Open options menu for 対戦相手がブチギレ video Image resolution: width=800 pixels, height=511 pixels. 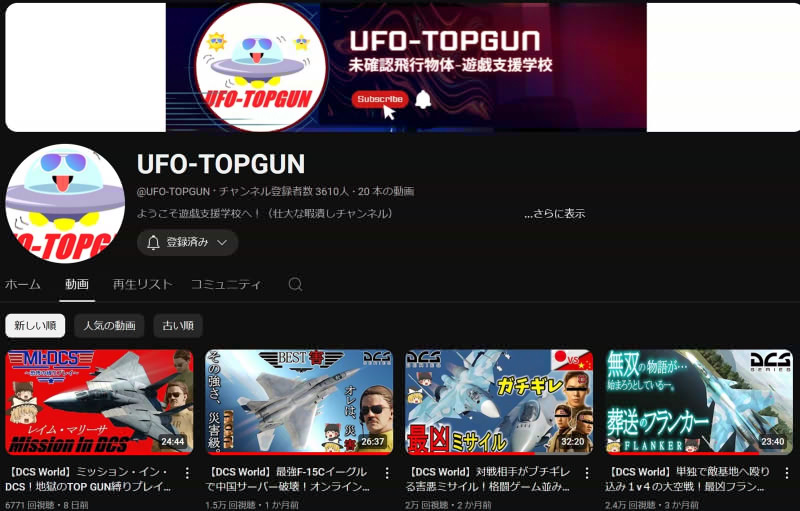pos(587,473)
